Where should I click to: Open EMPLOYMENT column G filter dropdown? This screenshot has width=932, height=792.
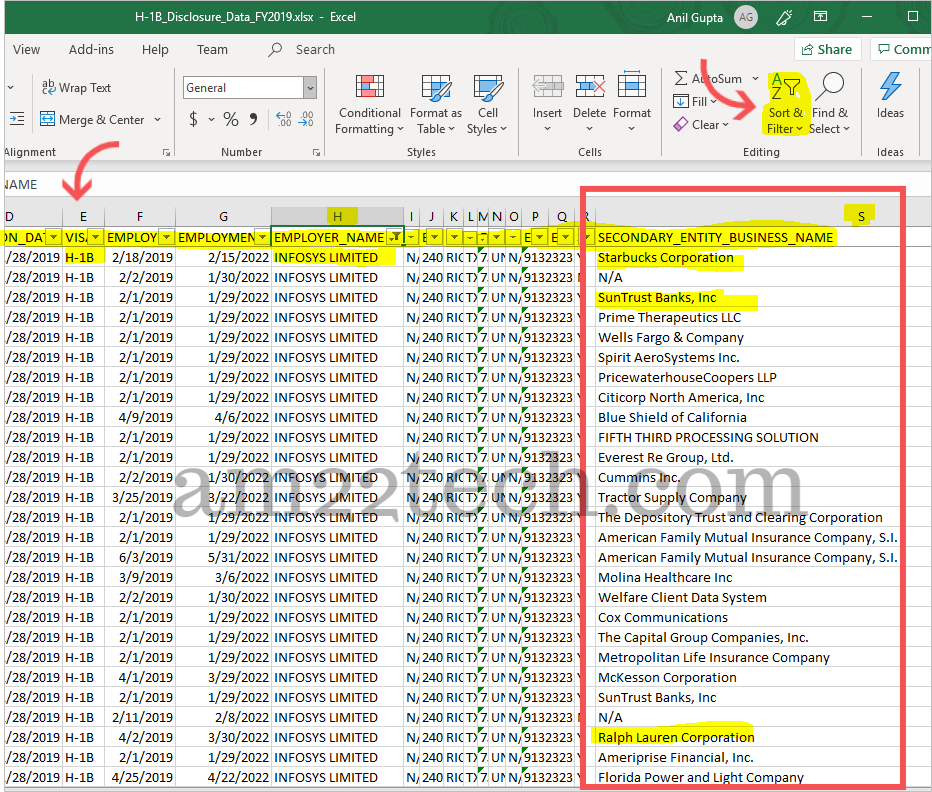pos(262,237)
